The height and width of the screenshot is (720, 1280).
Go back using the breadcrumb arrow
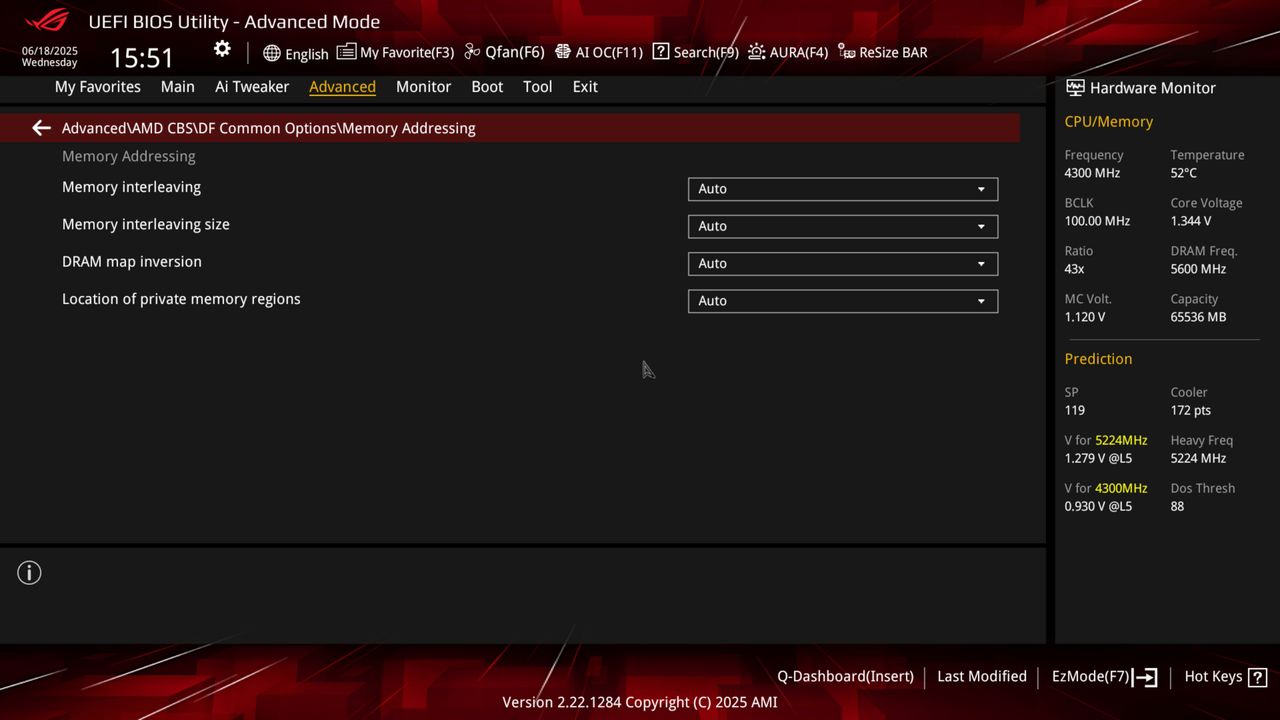tap(40, 128)
